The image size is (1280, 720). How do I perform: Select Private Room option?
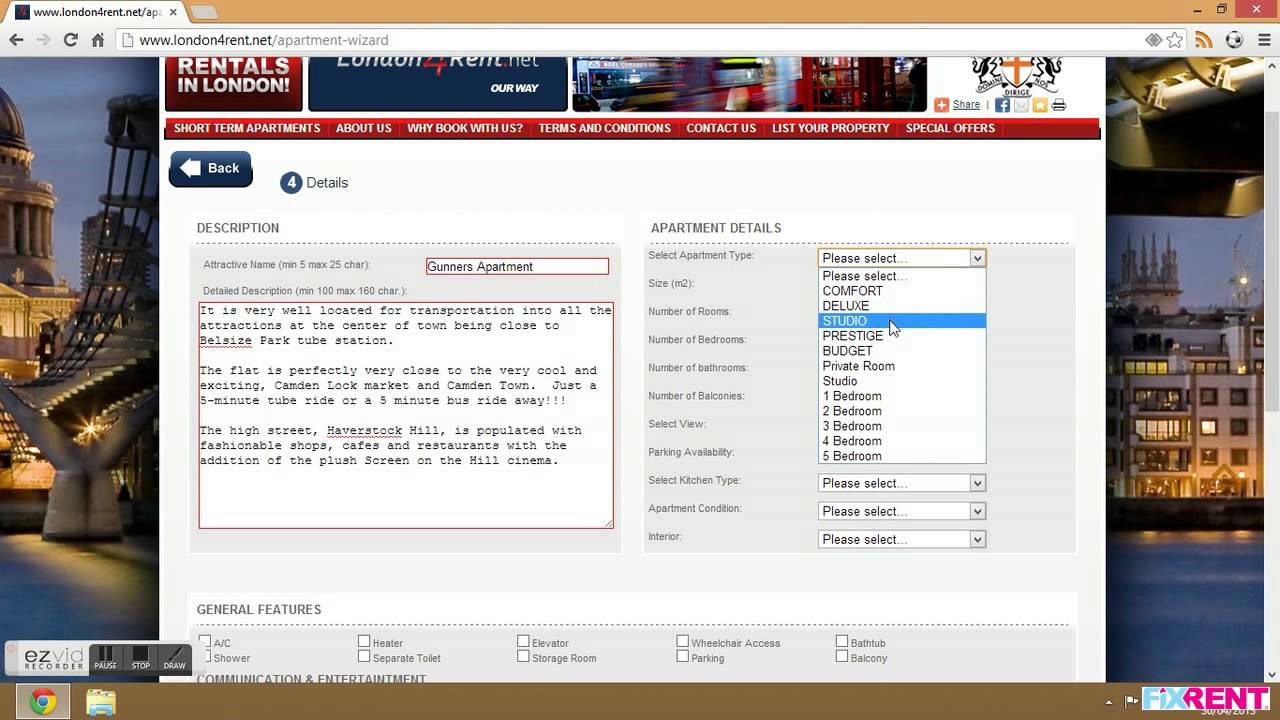(x=902, y=366)
